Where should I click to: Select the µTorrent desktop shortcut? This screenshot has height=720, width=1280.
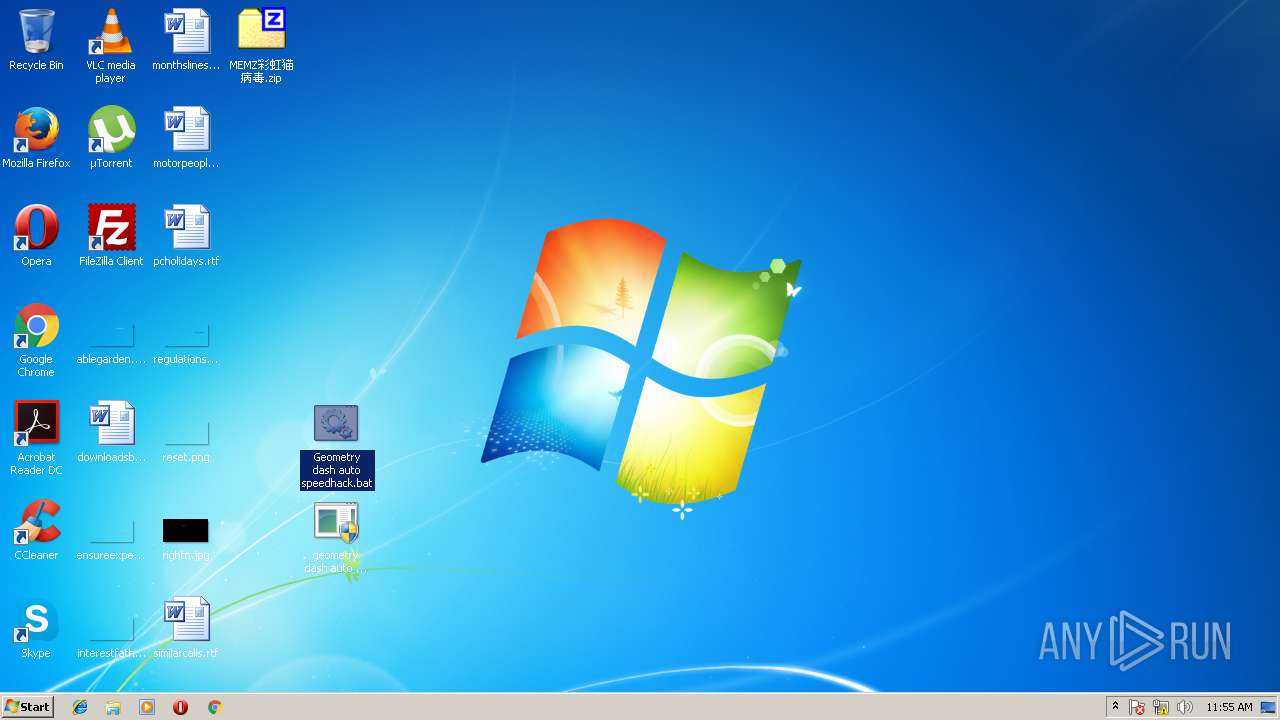tap(111, 130)
